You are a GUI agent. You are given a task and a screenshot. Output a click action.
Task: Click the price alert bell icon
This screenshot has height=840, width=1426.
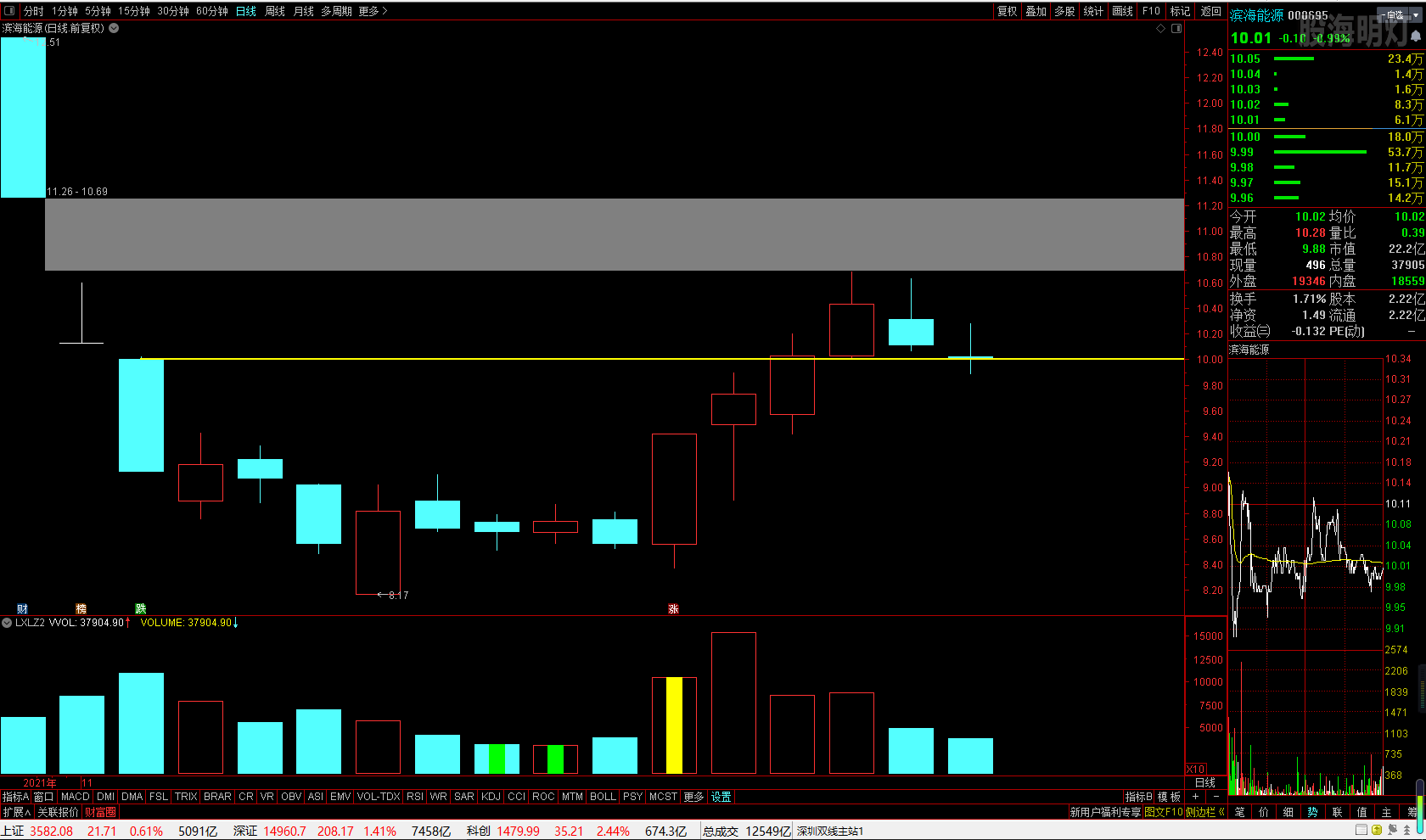(x=1415, y=37)
